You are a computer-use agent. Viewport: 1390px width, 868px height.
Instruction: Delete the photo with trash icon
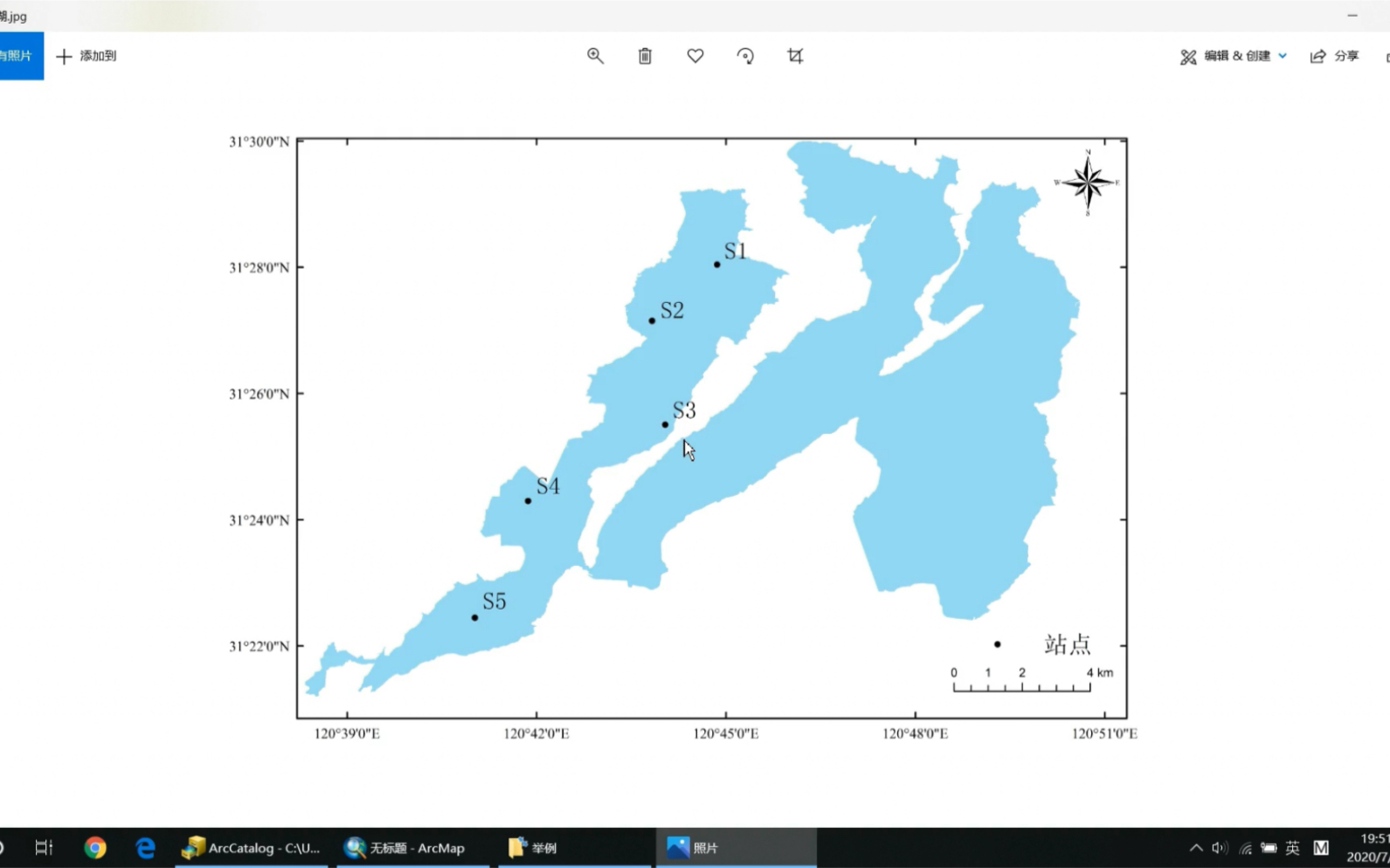pyautogui.click(x=645, y=56)
